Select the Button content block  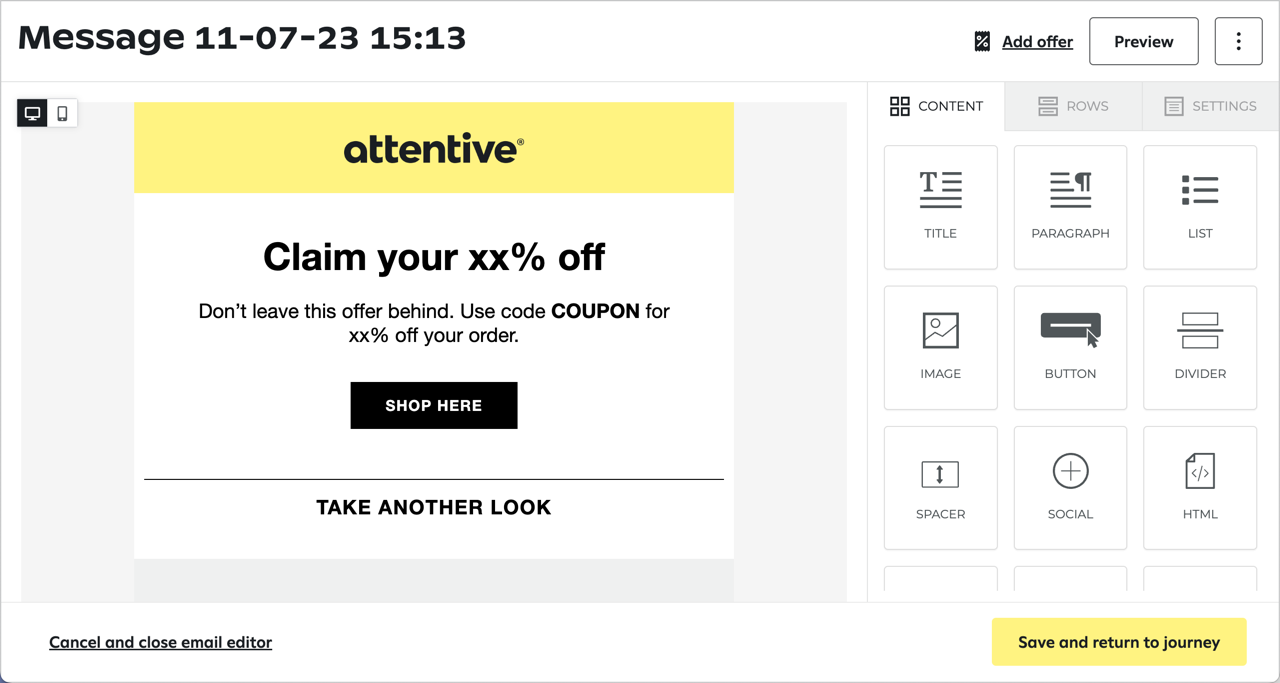[1070, 347]
